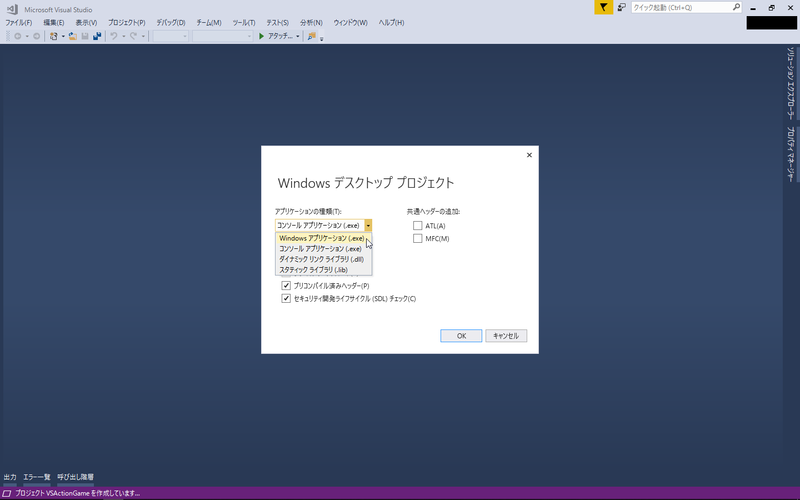Screen dimensions: 800x500
Task: Click the Visual Studio logo icon
Action: 12,9
